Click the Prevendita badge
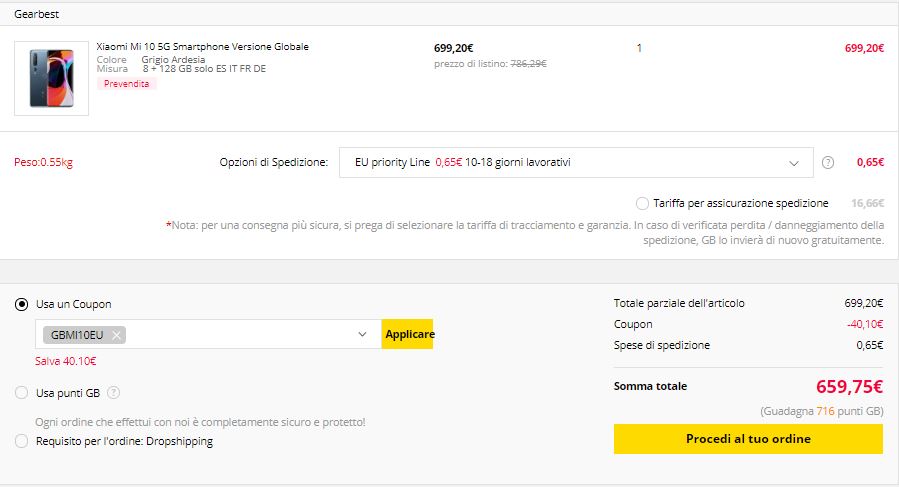The image size is (899, 487). [x=126, y=84]
